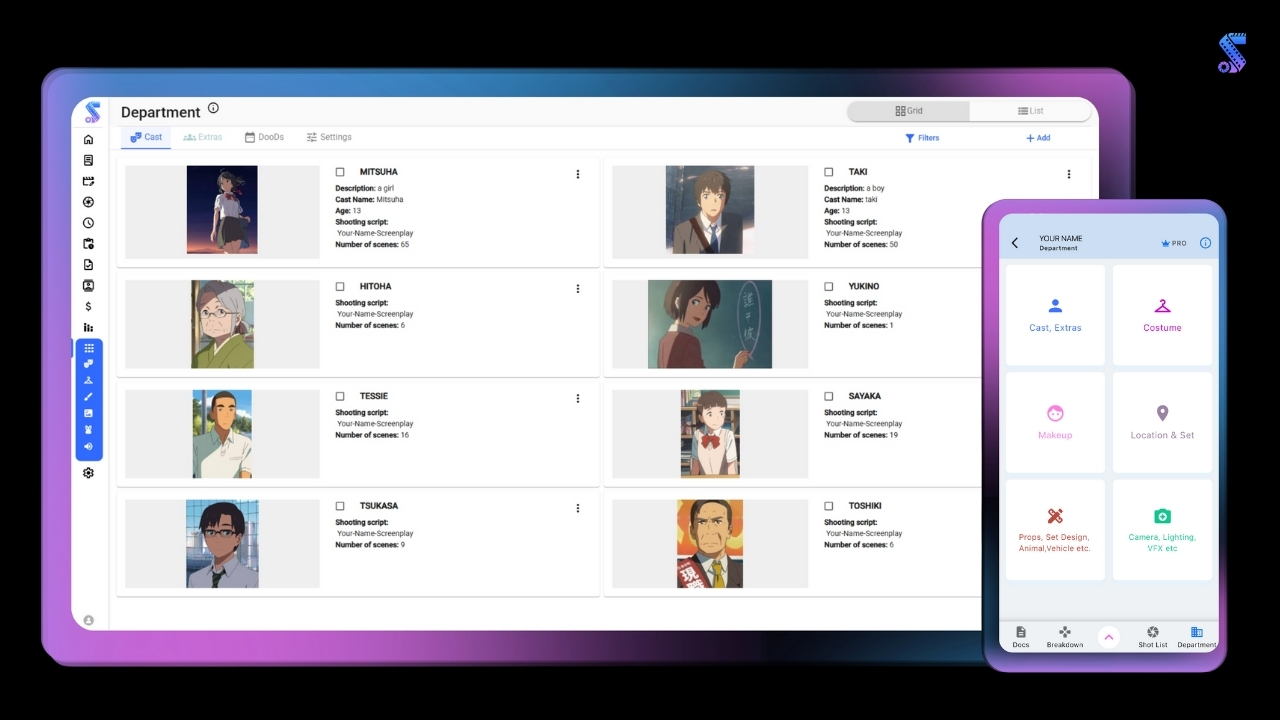Open the MITSUHA card's three-dot menu

click(577, 174)
